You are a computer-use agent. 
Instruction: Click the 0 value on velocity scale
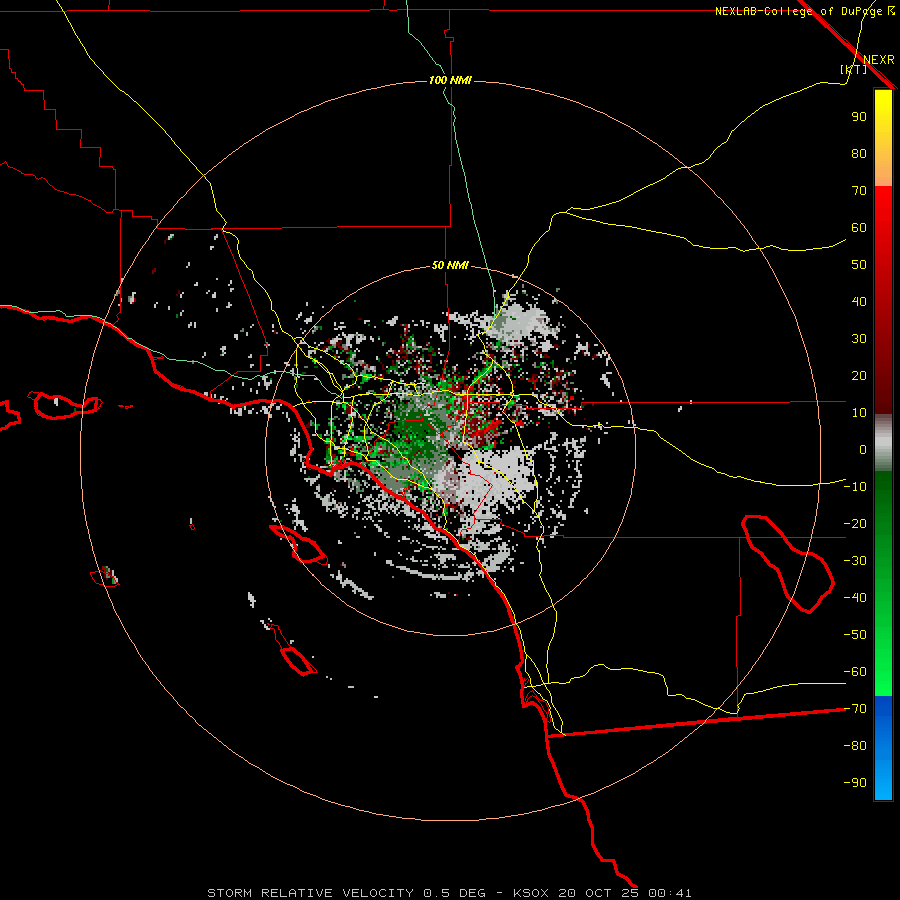863,450
